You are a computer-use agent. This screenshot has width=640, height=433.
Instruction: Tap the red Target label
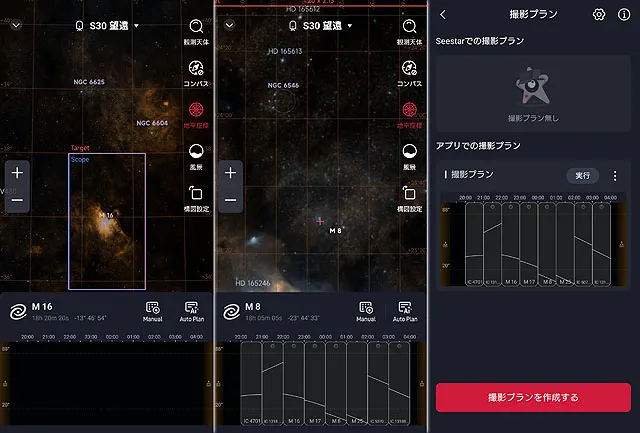tap(80, 148)
